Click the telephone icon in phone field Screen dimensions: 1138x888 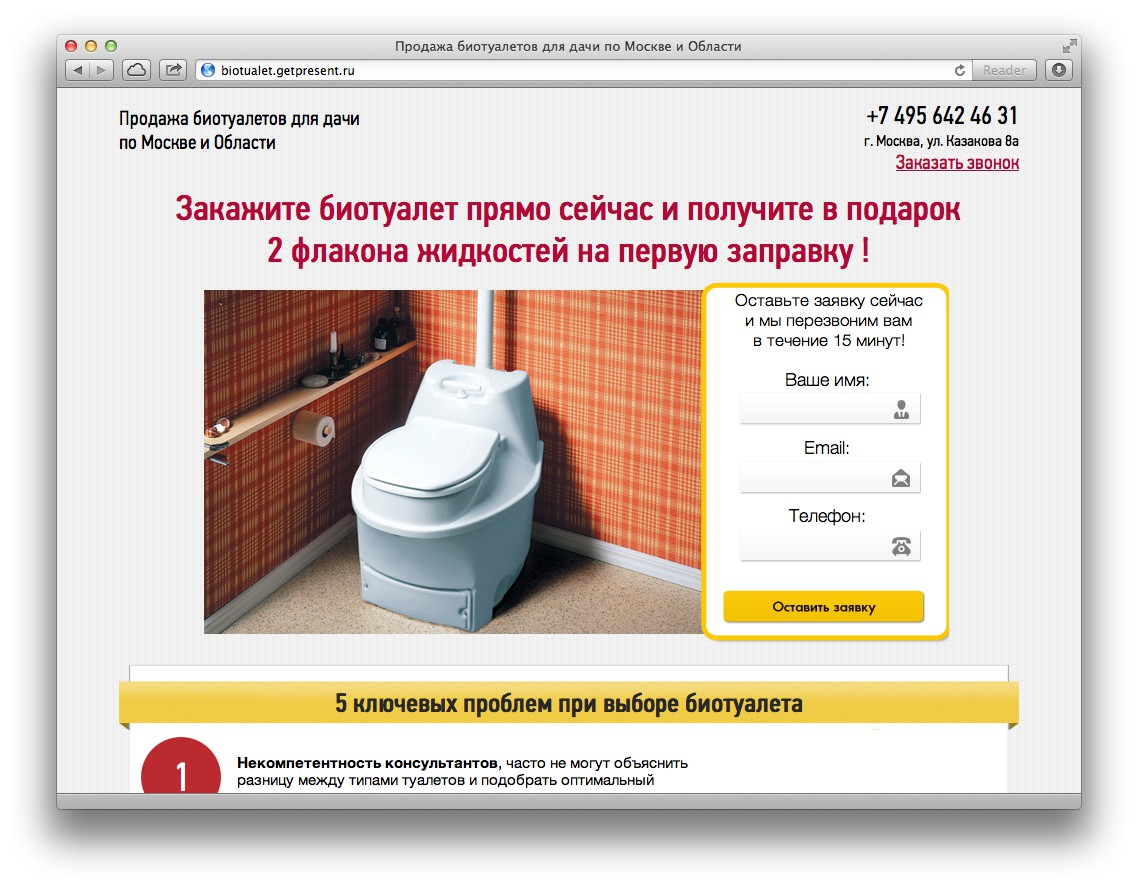pyautogui.click(x=901, y=546)
